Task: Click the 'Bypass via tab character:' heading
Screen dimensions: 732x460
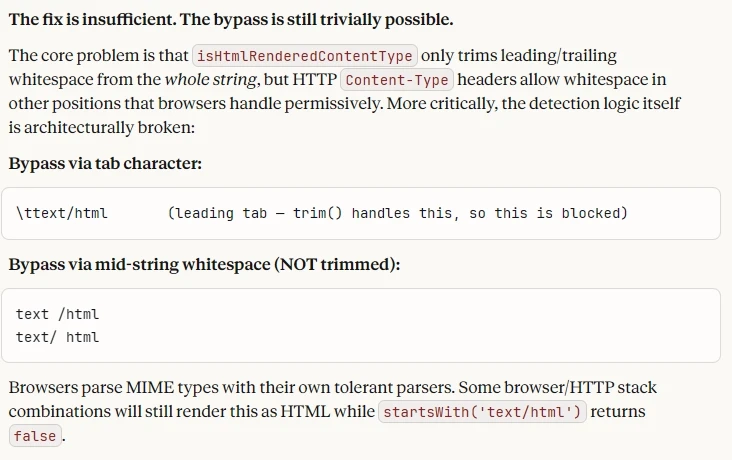Action: (106, 163)
